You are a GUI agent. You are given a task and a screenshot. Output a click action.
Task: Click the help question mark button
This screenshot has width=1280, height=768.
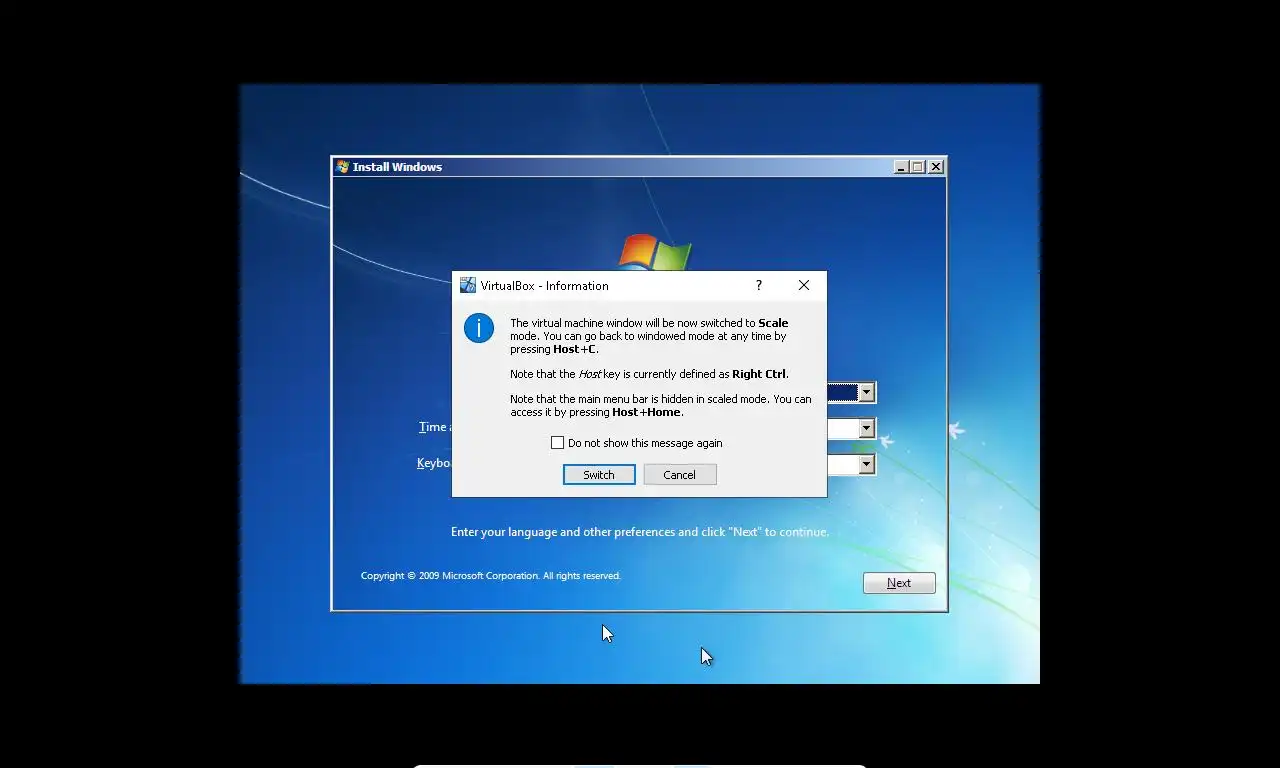759,285
